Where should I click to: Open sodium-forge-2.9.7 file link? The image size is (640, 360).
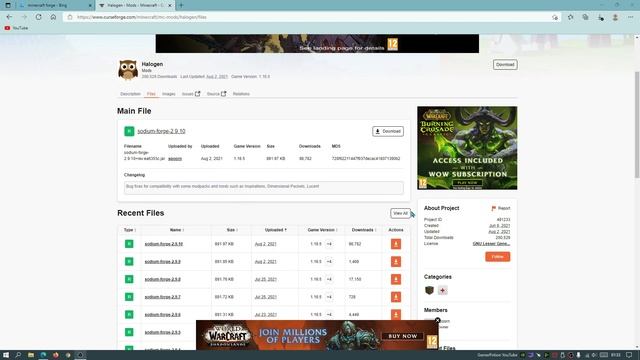click(x=162, y=297)
